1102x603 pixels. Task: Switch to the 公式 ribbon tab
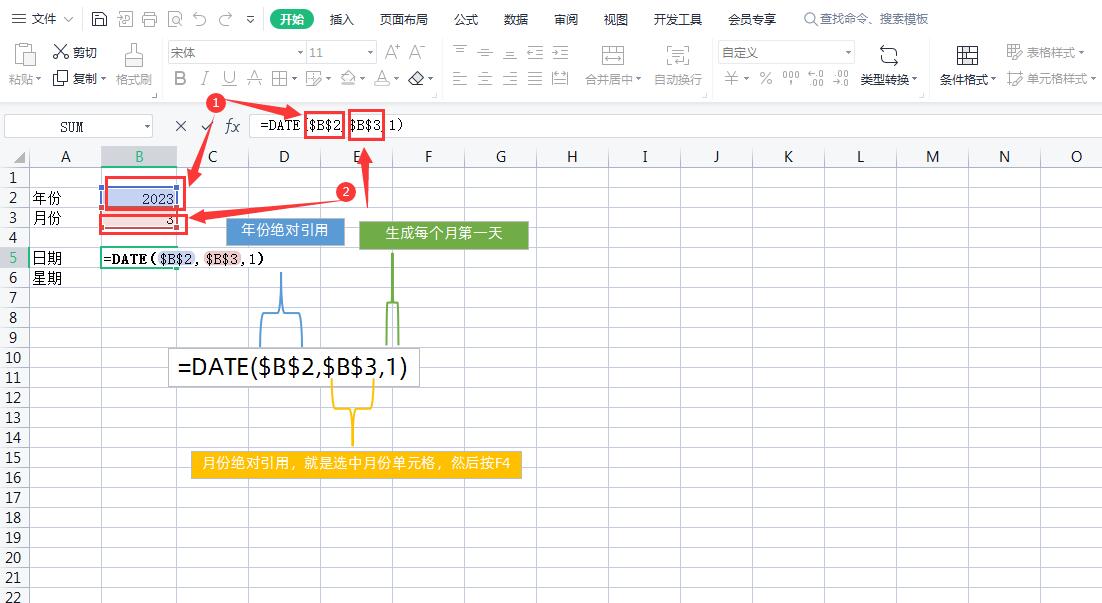point(465,18)
